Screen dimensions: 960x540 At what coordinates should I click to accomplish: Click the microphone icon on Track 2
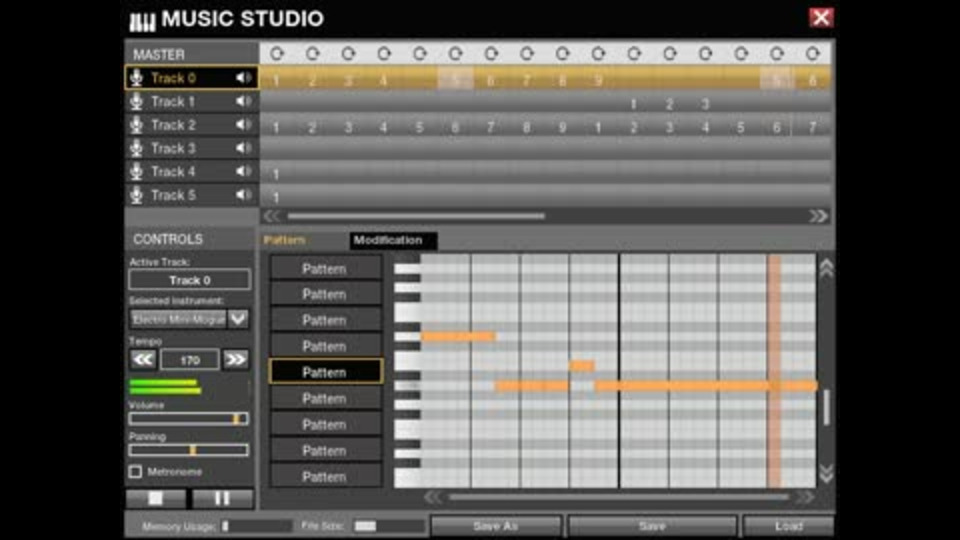(x=137, y=125)
